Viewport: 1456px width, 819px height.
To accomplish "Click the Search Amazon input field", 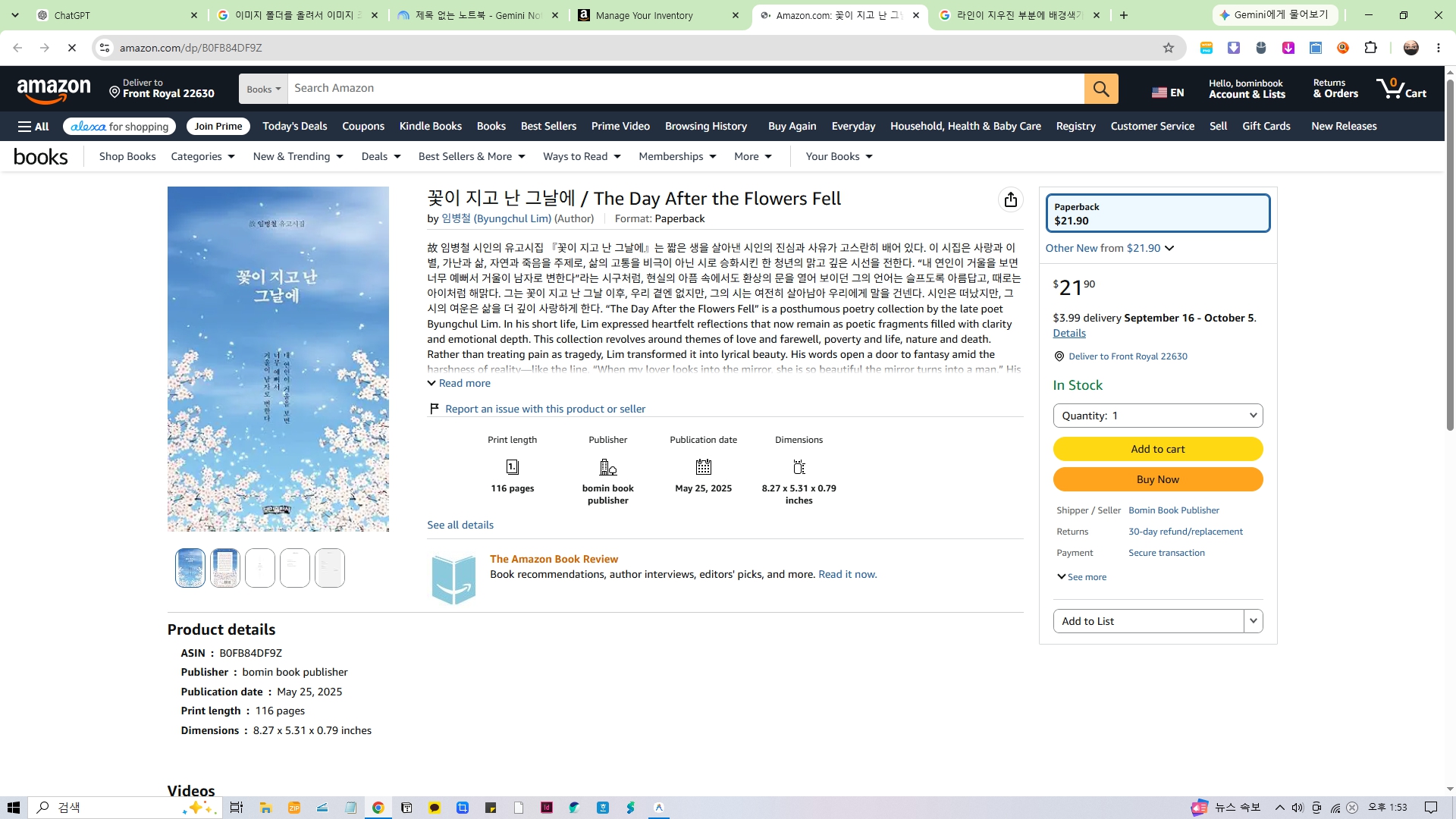I will [x=686, y=89].
